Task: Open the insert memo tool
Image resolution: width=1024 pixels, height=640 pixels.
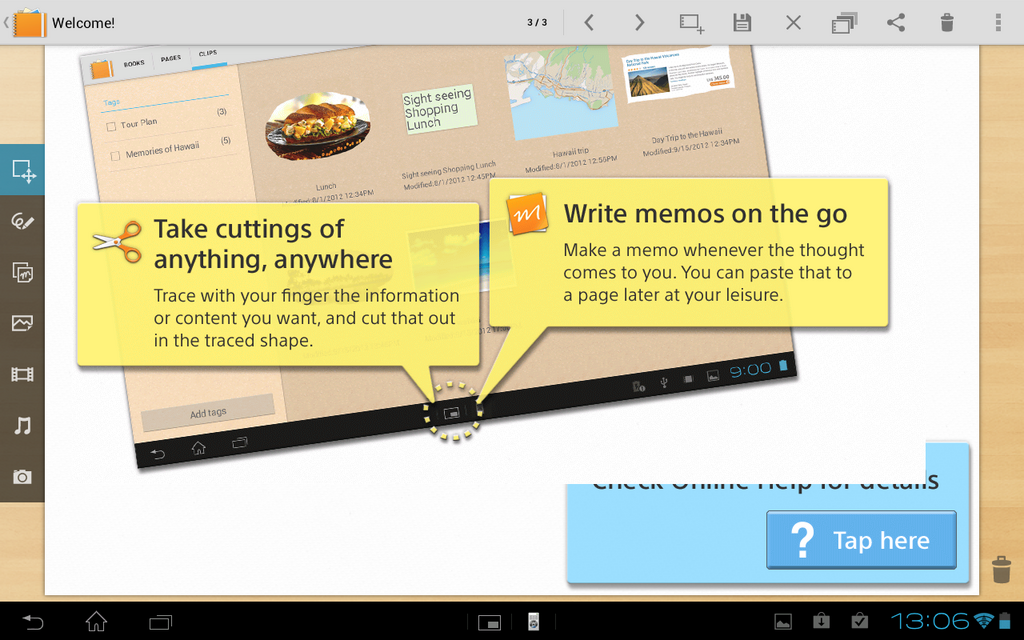Action: 22,272
